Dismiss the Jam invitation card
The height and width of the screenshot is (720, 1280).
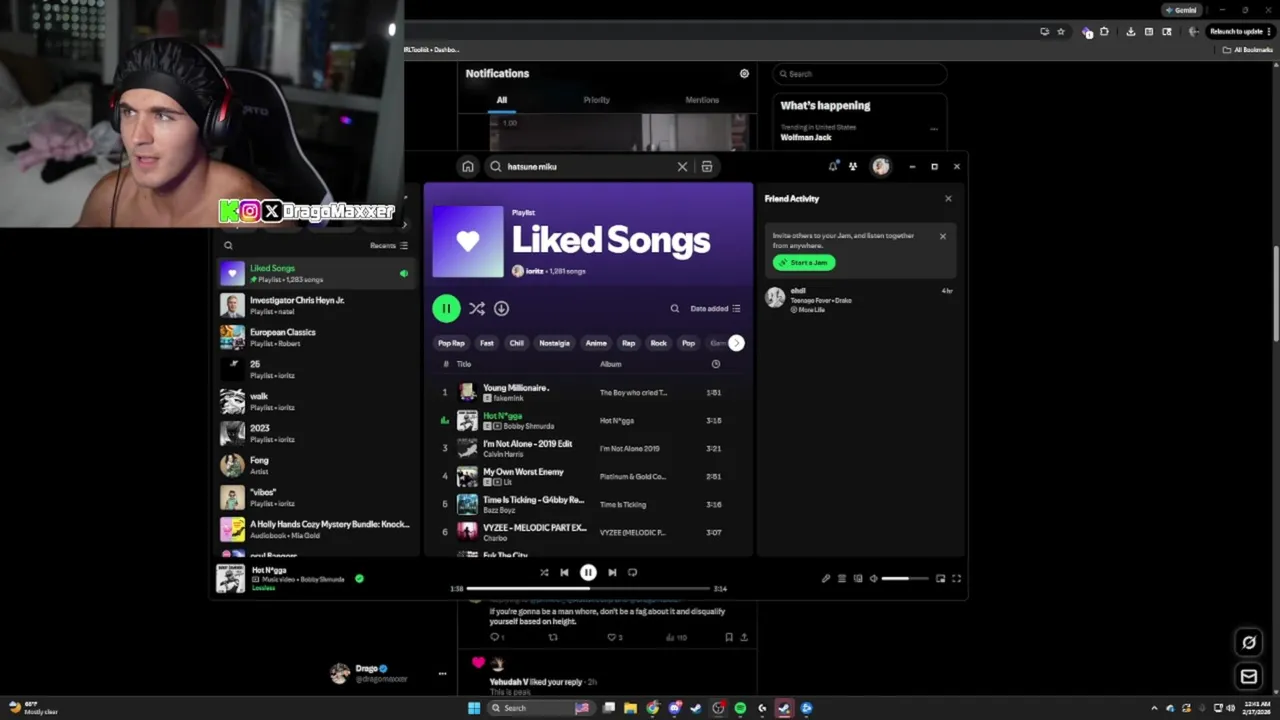point(942,237)
